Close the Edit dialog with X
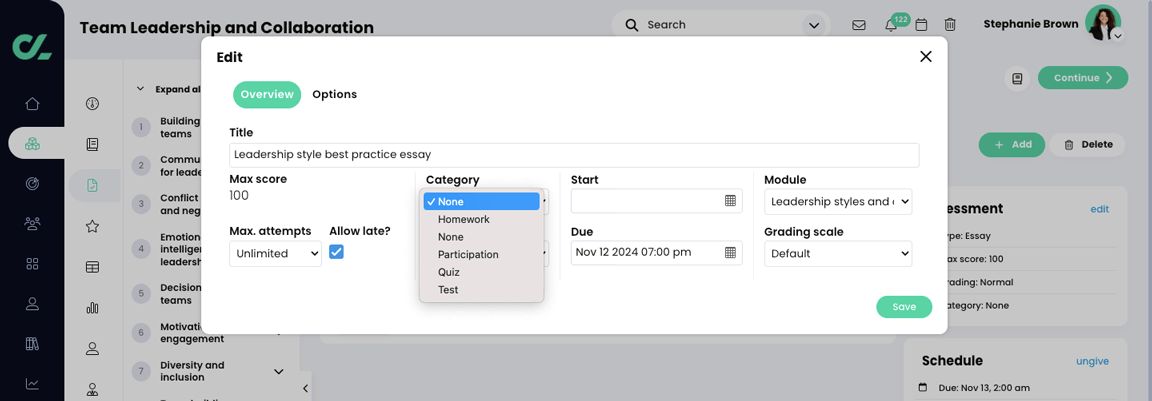1152x401 pixels. 925,57
